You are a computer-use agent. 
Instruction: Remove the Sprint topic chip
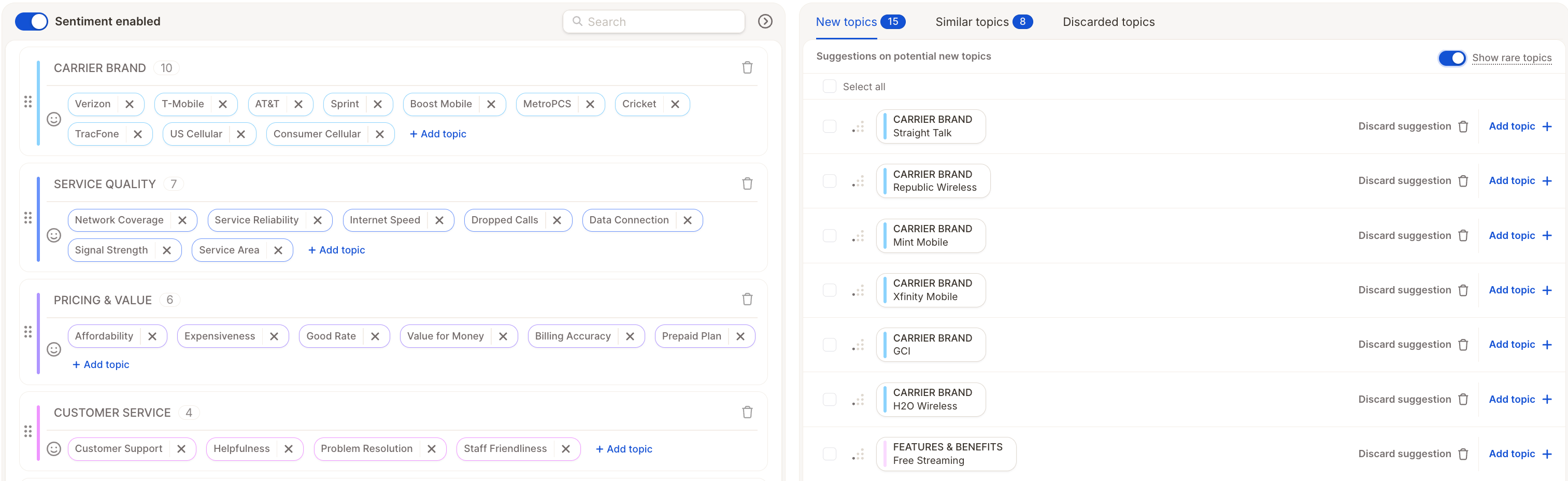(x=377, y=104)
